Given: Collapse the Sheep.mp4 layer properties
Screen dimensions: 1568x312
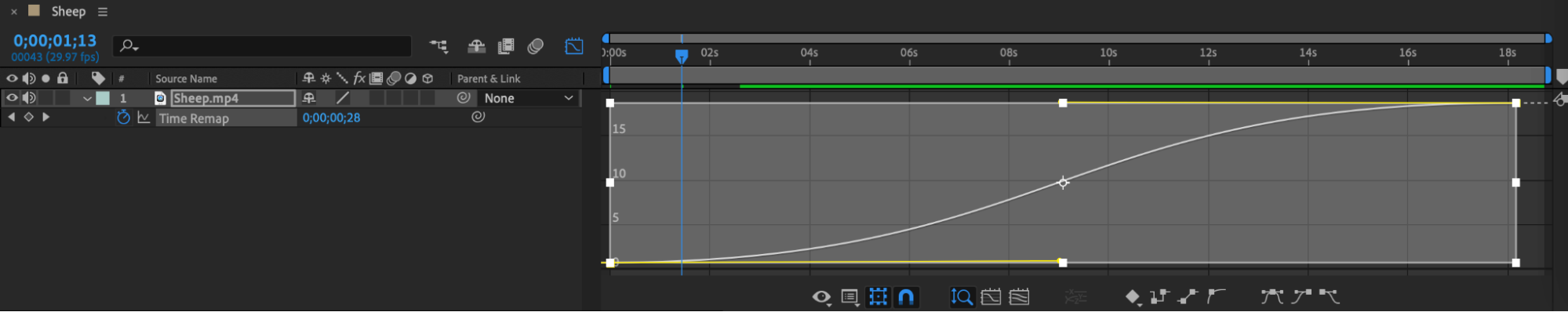Looking at the screenshot, I should click(x=87, y=99).
